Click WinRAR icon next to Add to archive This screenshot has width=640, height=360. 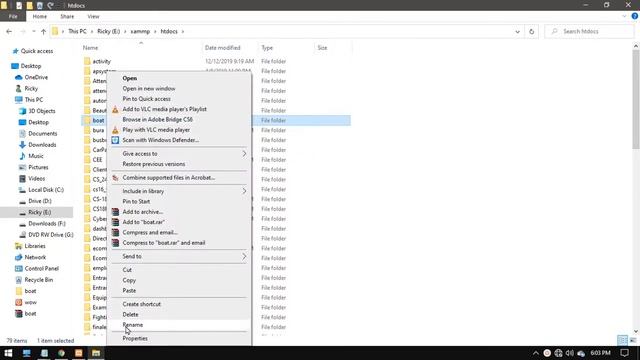tap(115, 212)
